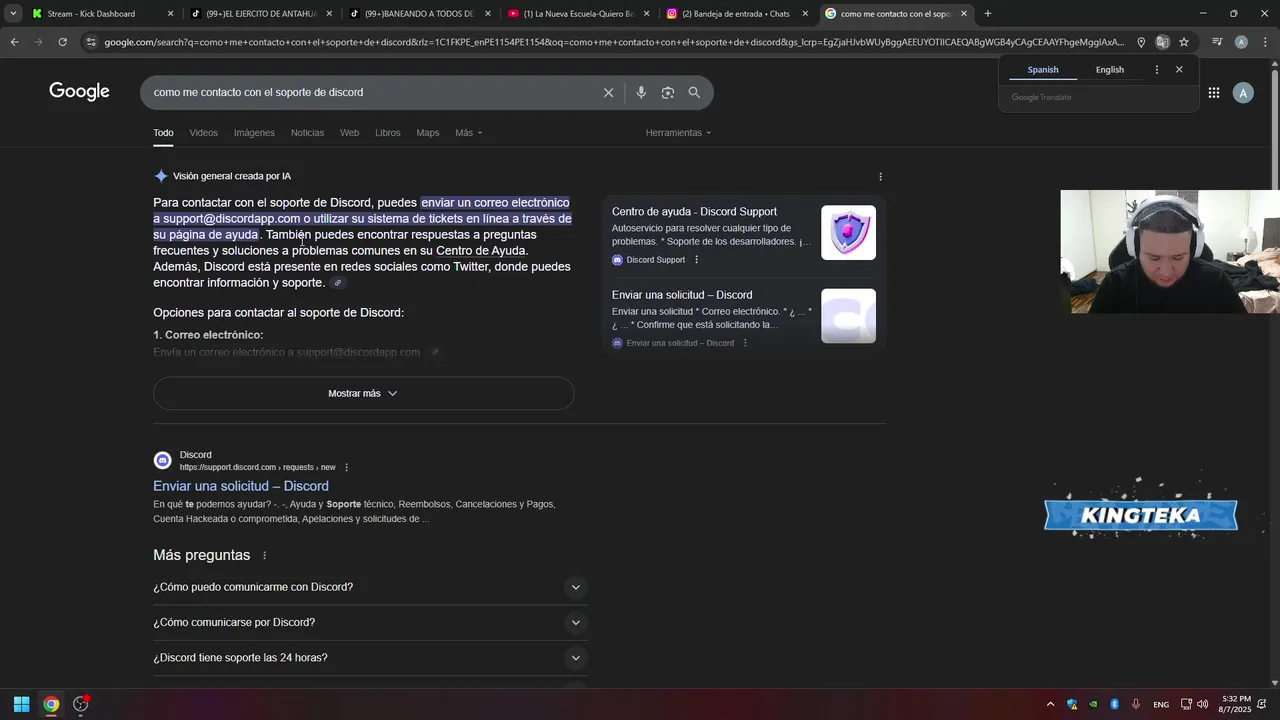Open translate popup options menu
This screenshot has width=1280, height=720.
pyautogui.click(x=1157, y=70)
